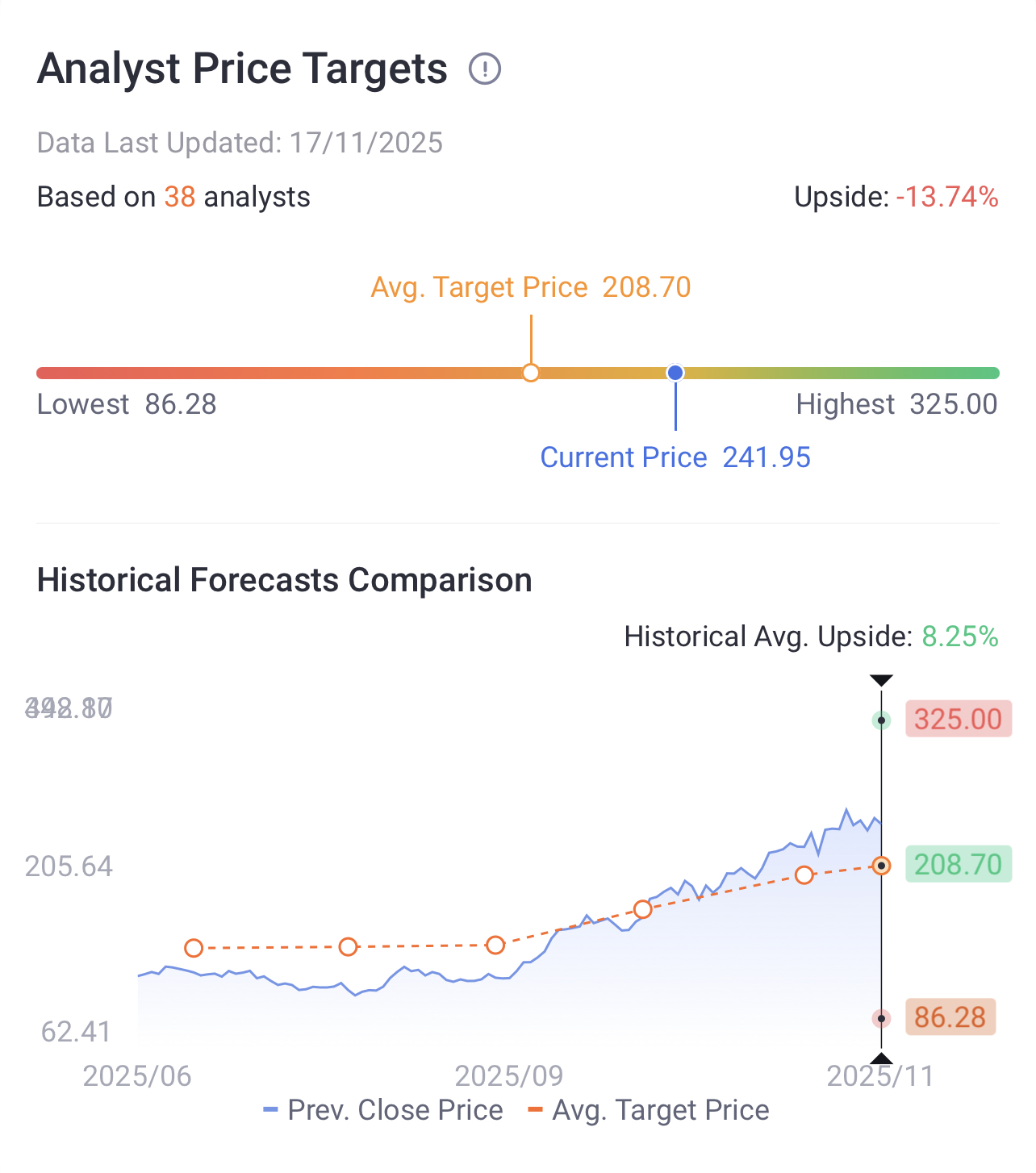Click the 325.00 highest target label
The width and height of the screenshot is (1036, 1173).
point(958,719)
